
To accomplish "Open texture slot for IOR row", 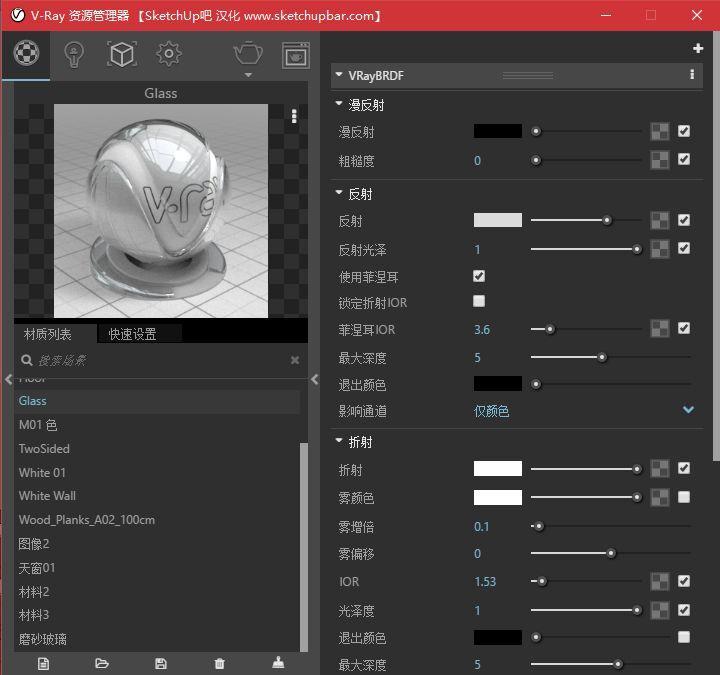I will coord(660,581).
